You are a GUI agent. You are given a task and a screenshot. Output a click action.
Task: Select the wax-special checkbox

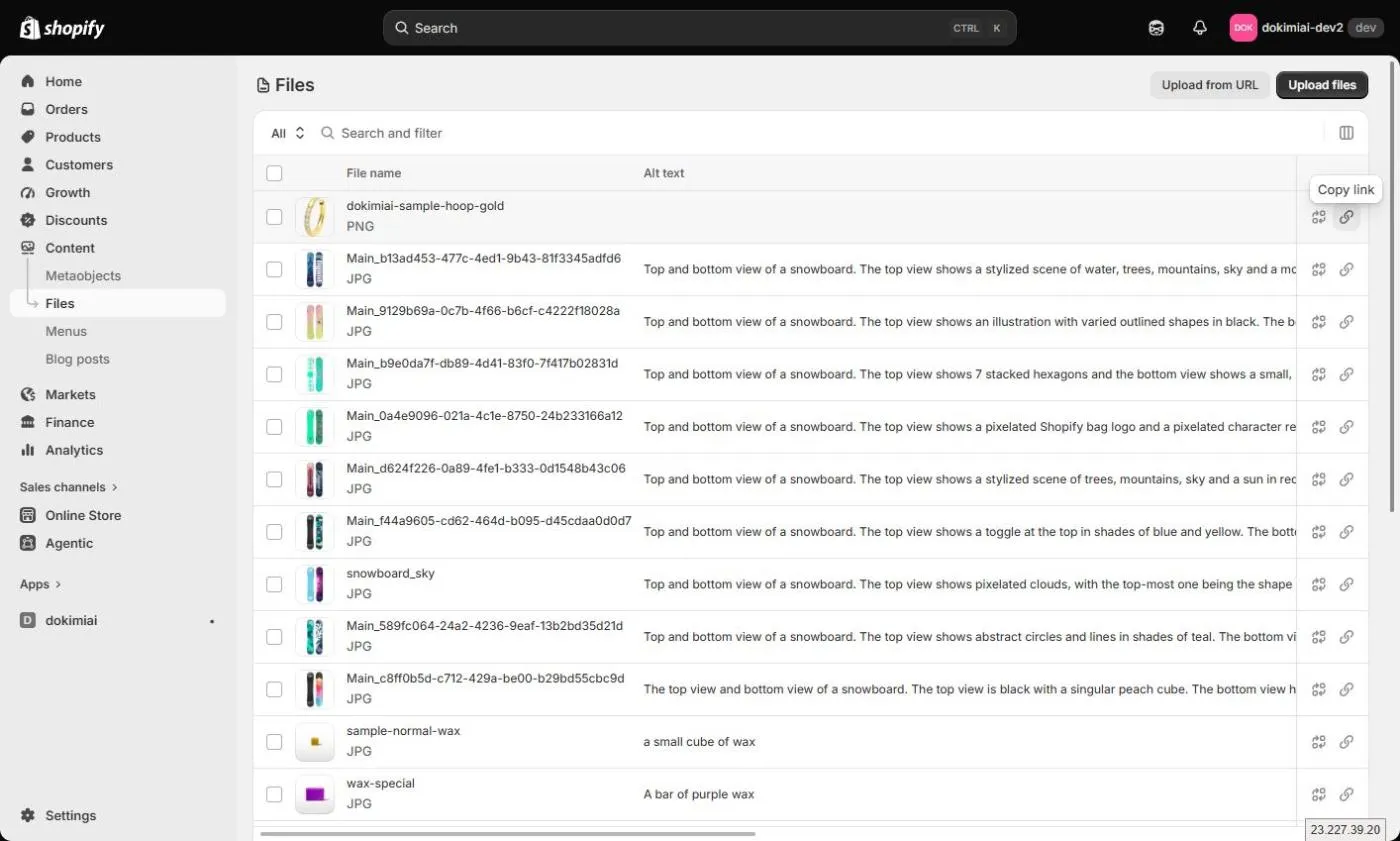click(274, 794)
